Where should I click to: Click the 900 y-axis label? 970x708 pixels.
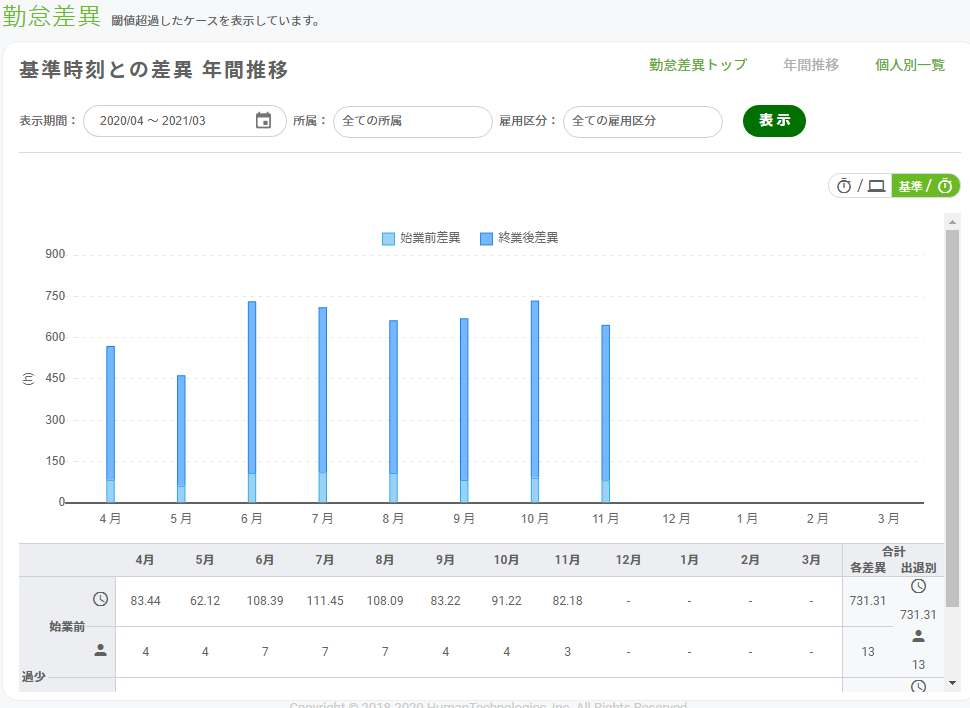click(x=55, y=254)
